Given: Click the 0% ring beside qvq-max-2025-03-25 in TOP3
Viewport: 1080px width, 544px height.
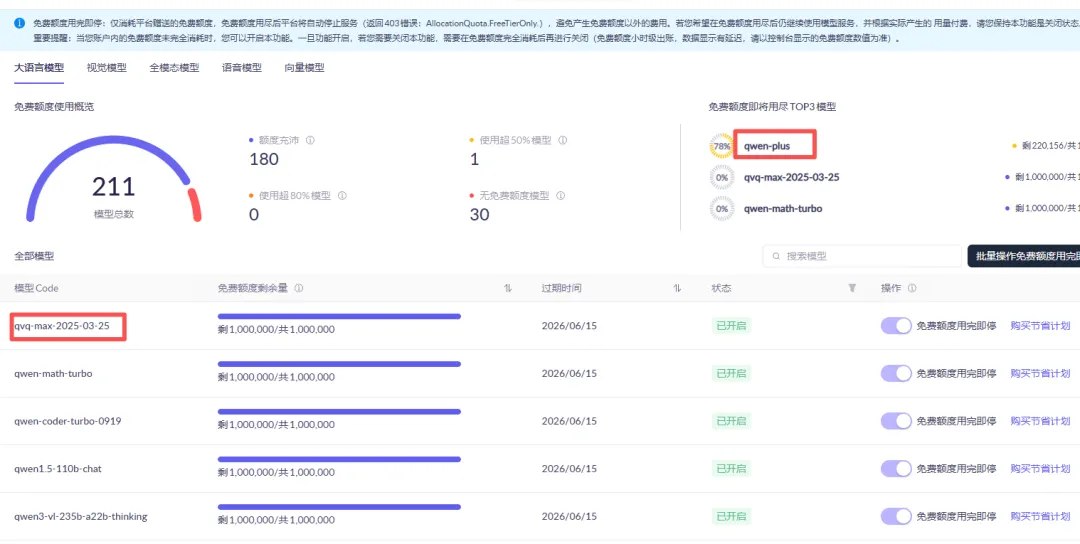Looking at the screenshot, I should pos(721,177).
